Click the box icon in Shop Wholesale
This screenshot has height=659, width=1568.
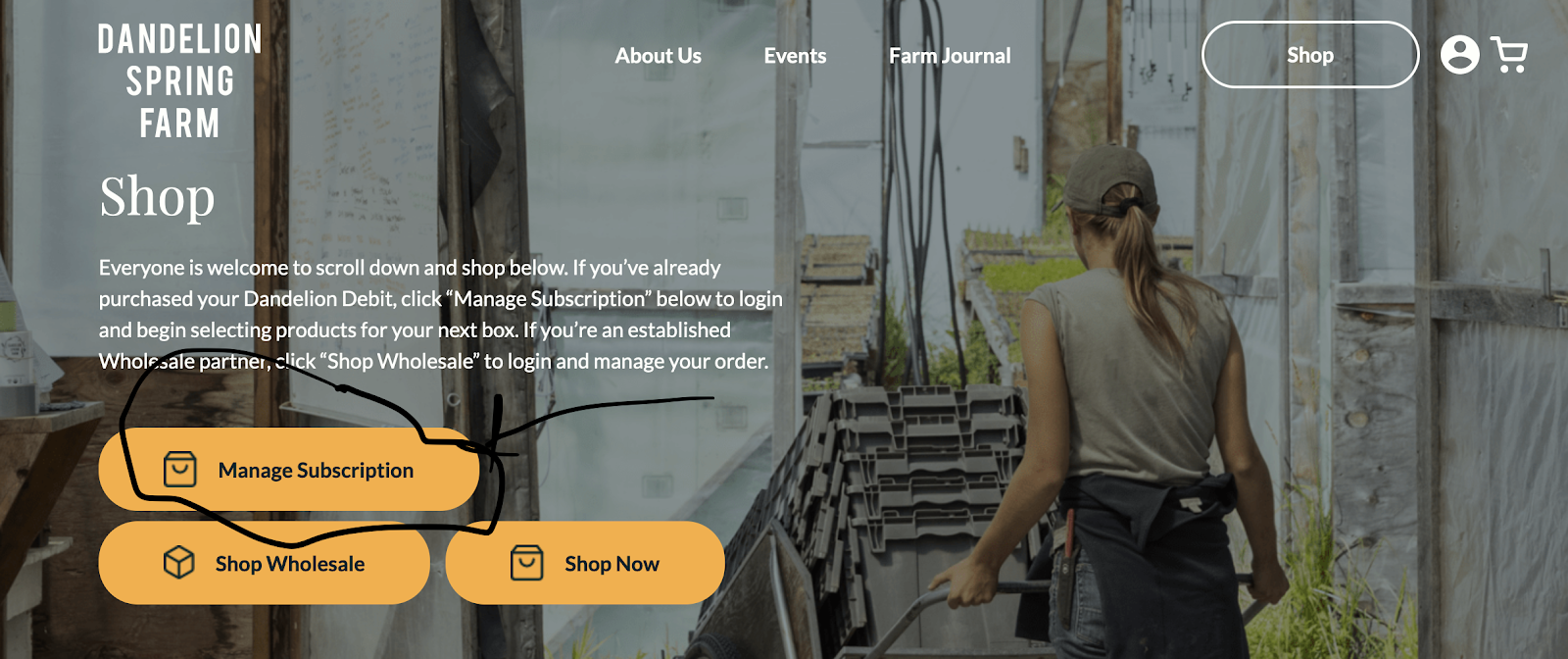(x=178, y=563)
